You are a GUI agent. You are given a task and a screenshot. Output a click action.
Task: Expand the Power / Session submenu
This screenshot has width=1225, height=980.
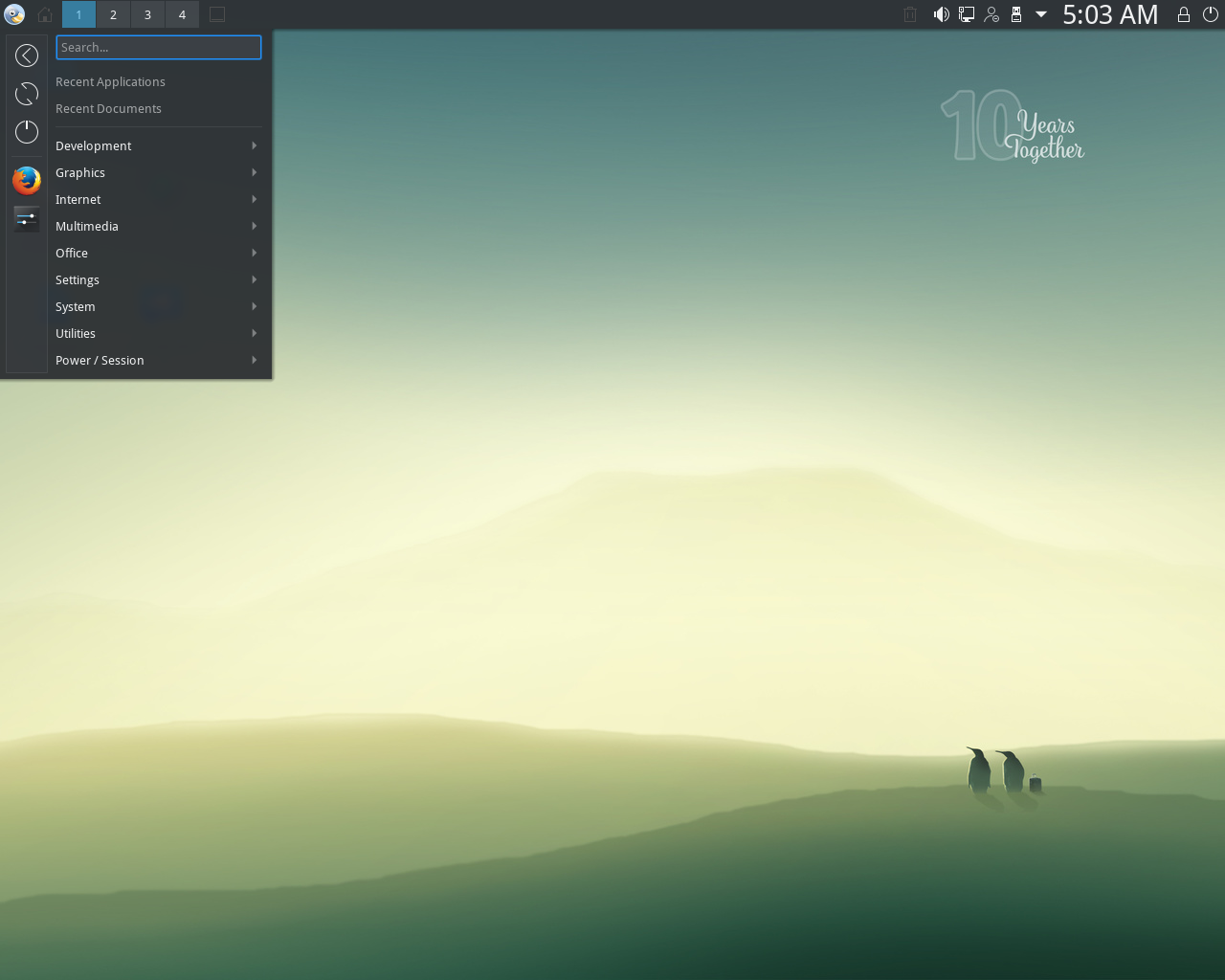tap(158, 360)
